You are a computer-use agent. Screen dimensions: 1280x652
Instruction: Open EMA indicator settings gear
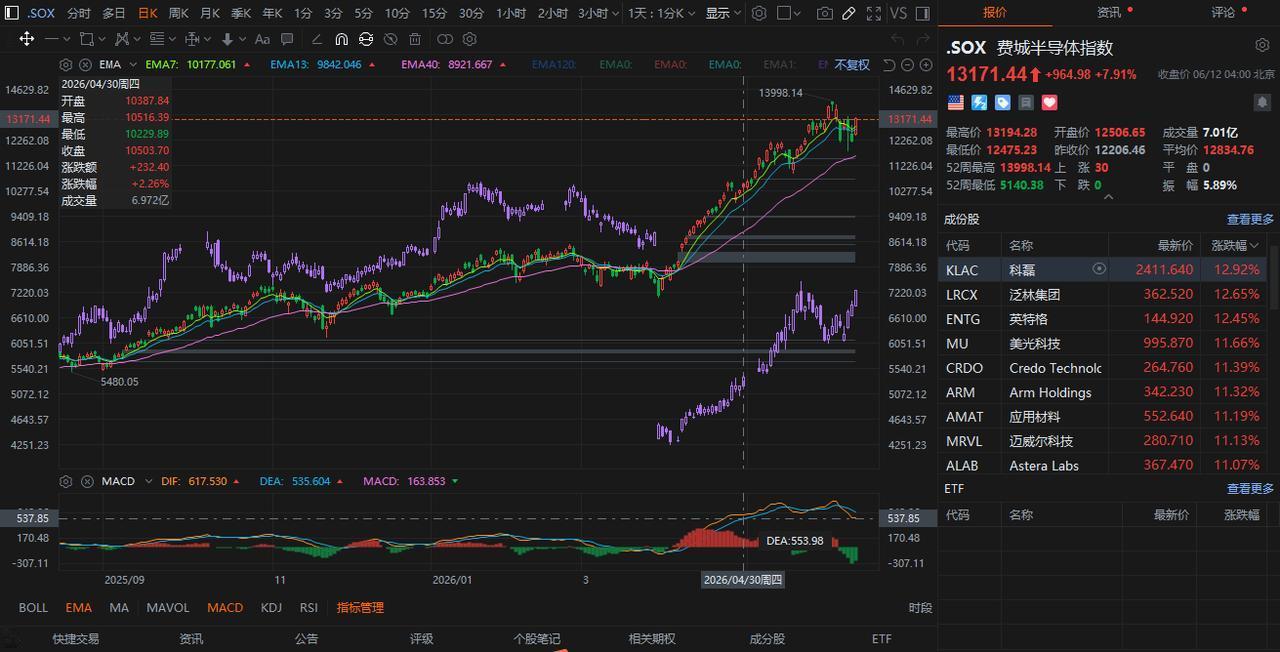(65, 64)
